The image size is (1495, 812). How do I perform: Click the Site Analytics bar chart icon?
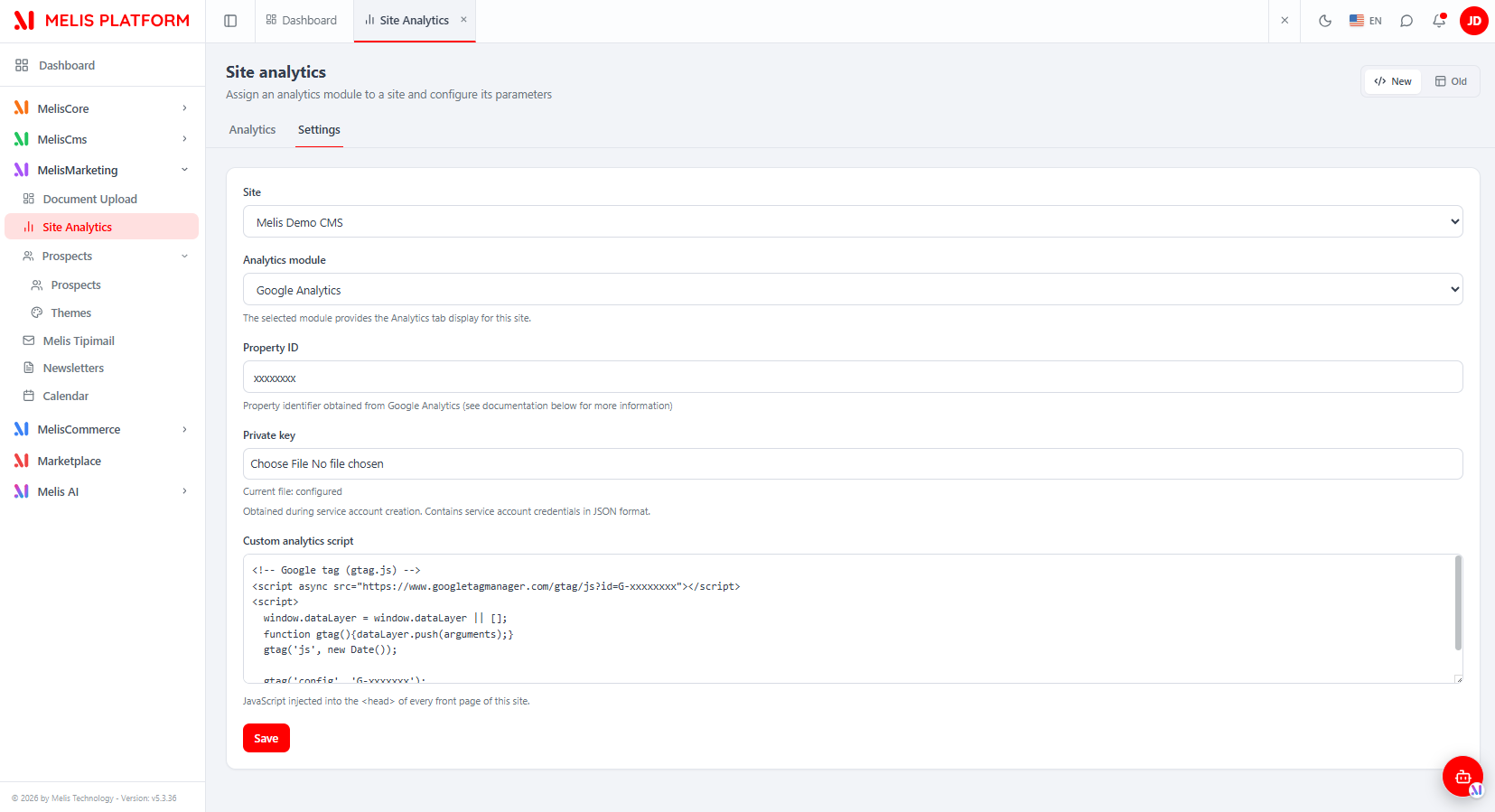(x=29, y=227)
